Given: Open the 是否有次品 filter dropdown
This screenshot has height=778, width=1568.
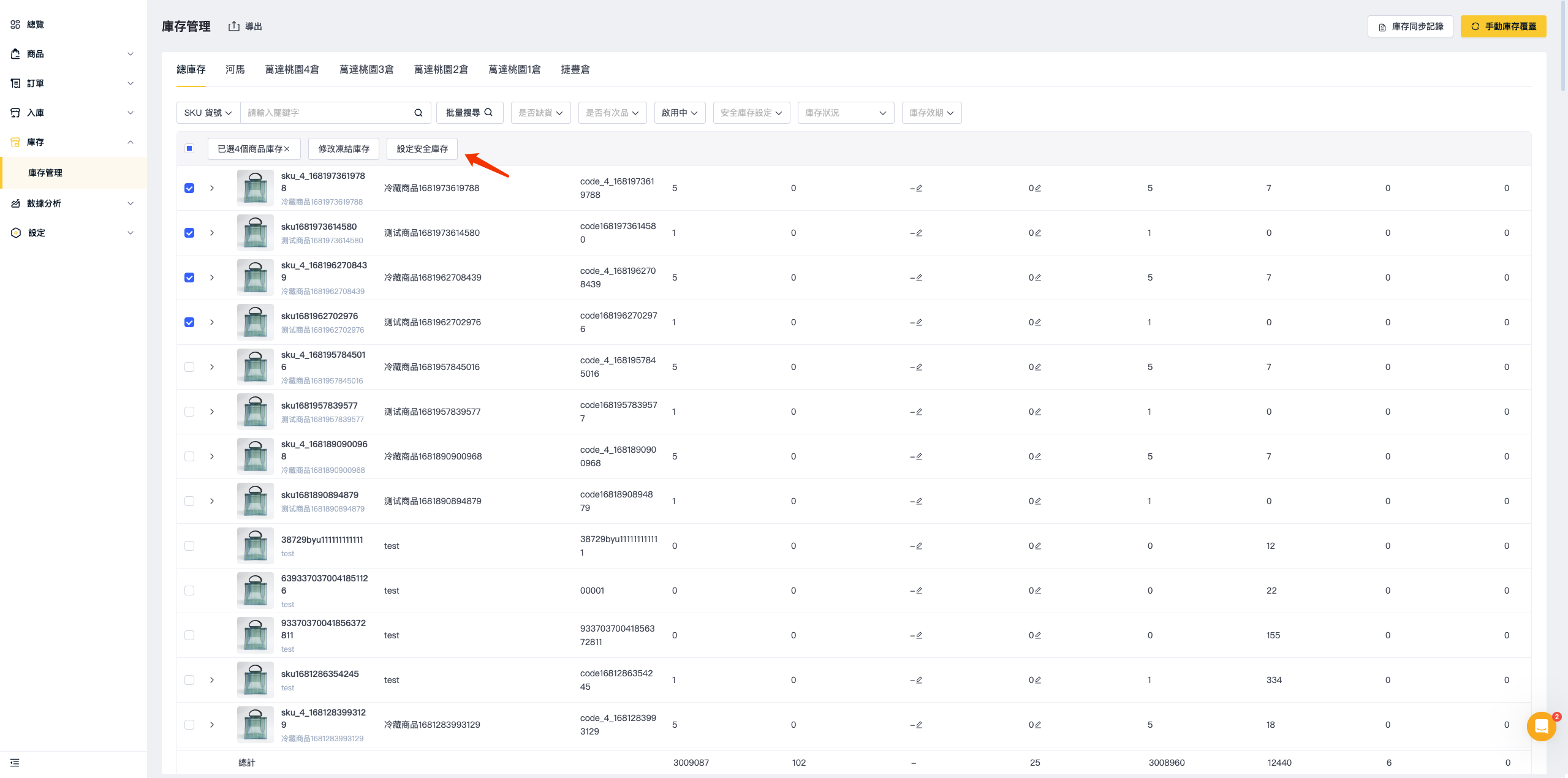Looking at the screenshot, I should [x=613, y=113].
